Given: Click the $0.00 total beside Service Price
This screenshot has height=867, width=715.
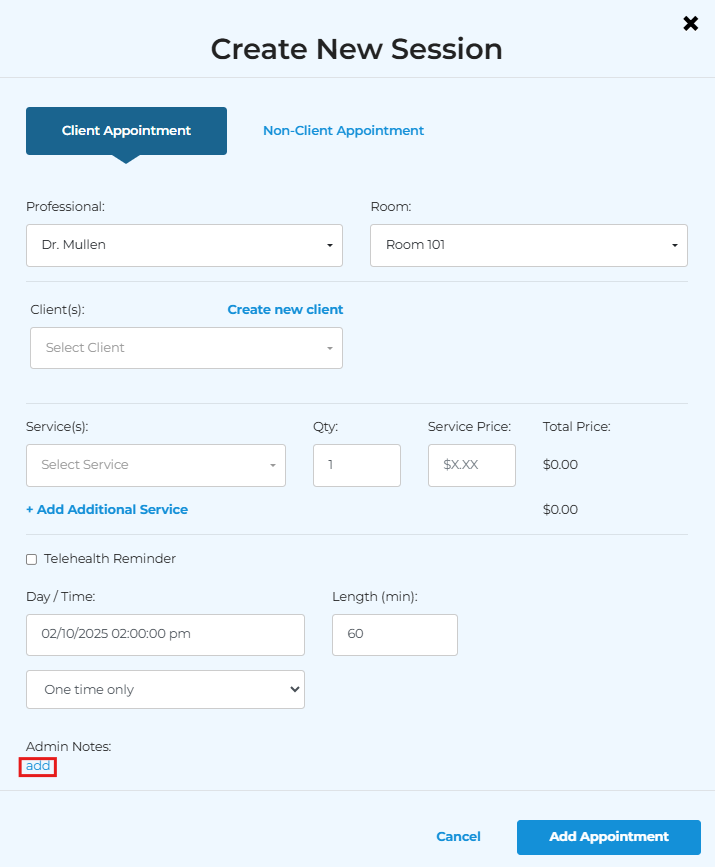Looking at the screenshot, I should point(560,464).
